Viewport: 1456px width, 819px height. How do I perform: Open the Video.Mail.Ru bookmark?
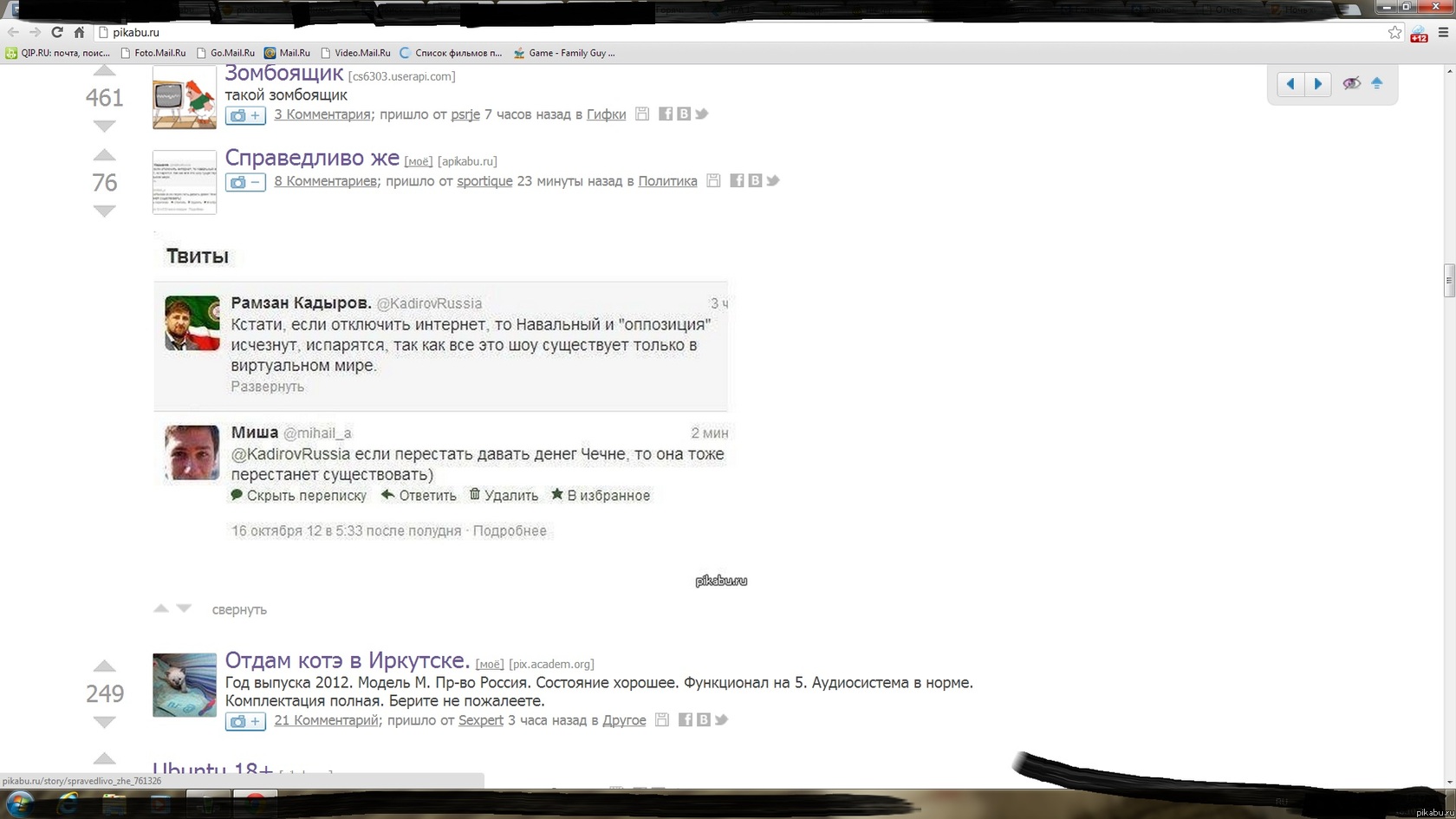click(x=355, y=53)
